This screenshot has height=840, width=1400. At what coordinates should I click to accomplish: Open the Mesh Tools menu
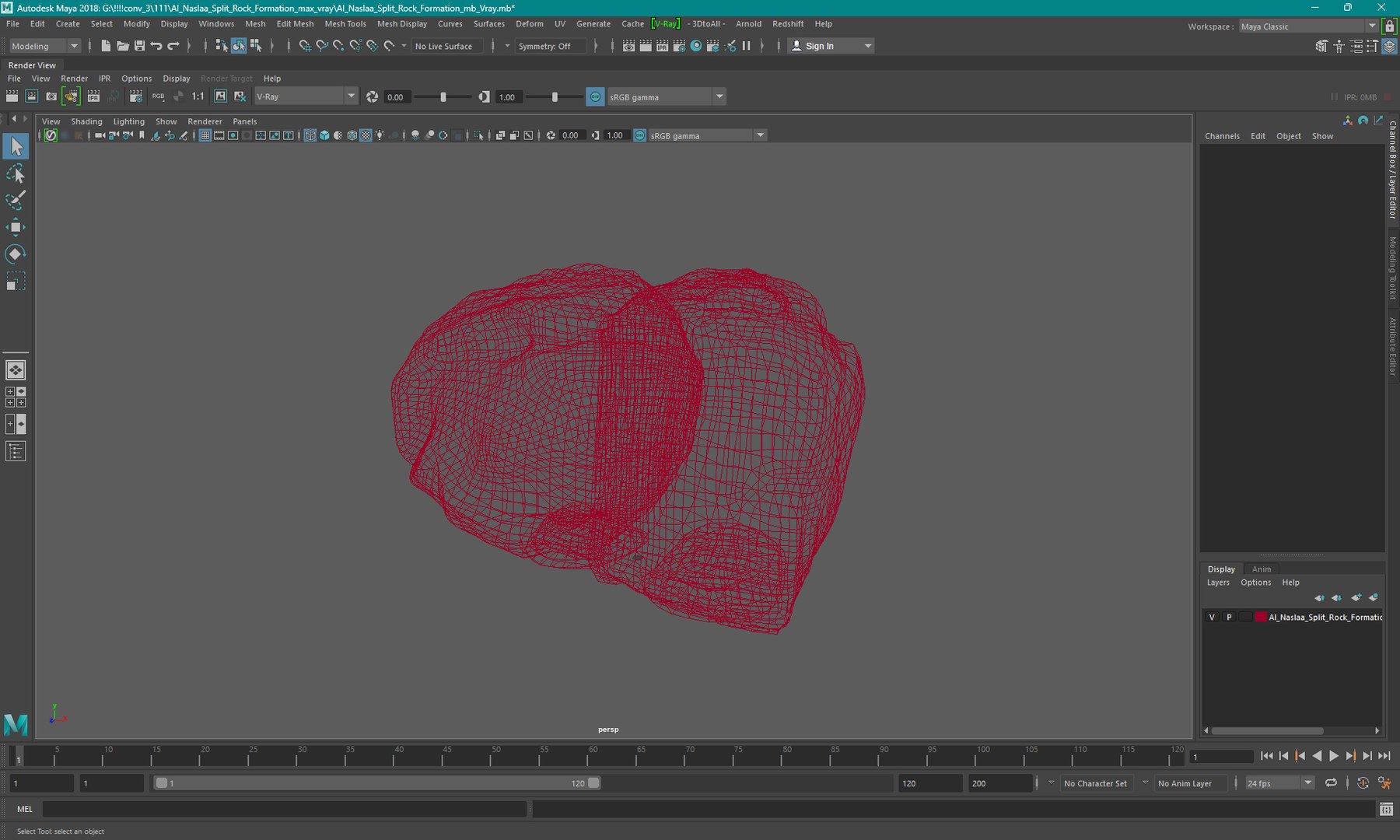[x=345, y=24]
